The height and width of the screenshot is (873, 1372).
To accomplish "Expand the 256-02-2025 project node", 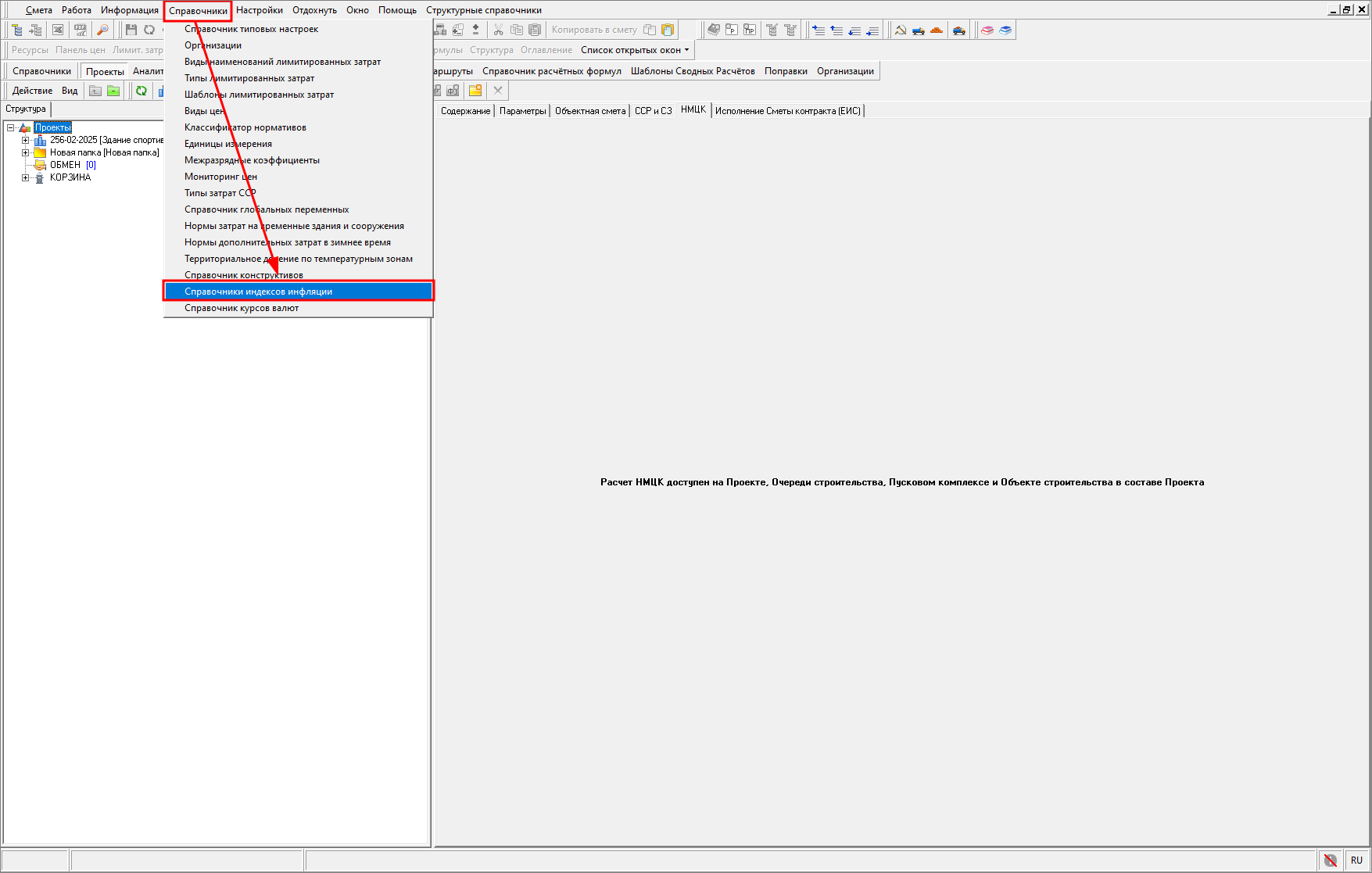I will (x=25, y=141).
